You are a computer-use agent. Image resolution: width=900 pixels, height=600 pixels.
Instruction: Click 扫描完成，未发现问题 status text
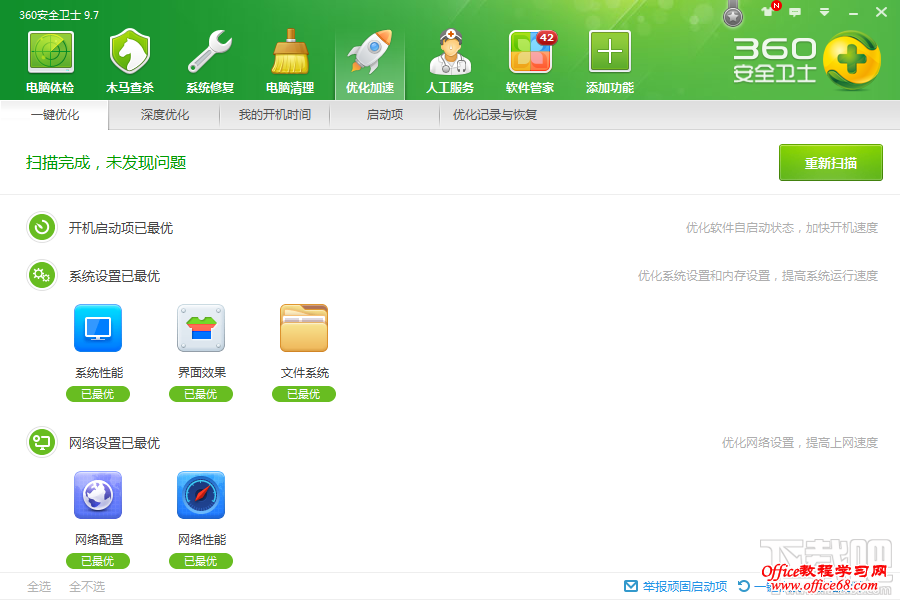point(106,162)
